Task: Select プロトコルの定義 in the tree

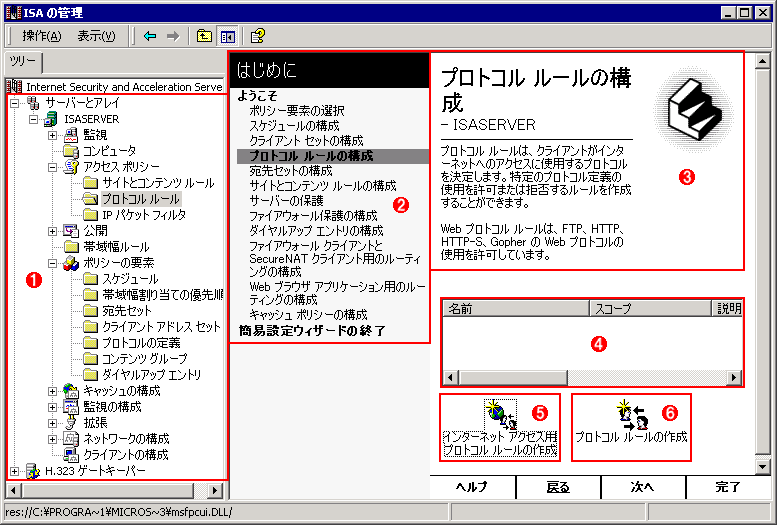Action: tap(141, 343)
